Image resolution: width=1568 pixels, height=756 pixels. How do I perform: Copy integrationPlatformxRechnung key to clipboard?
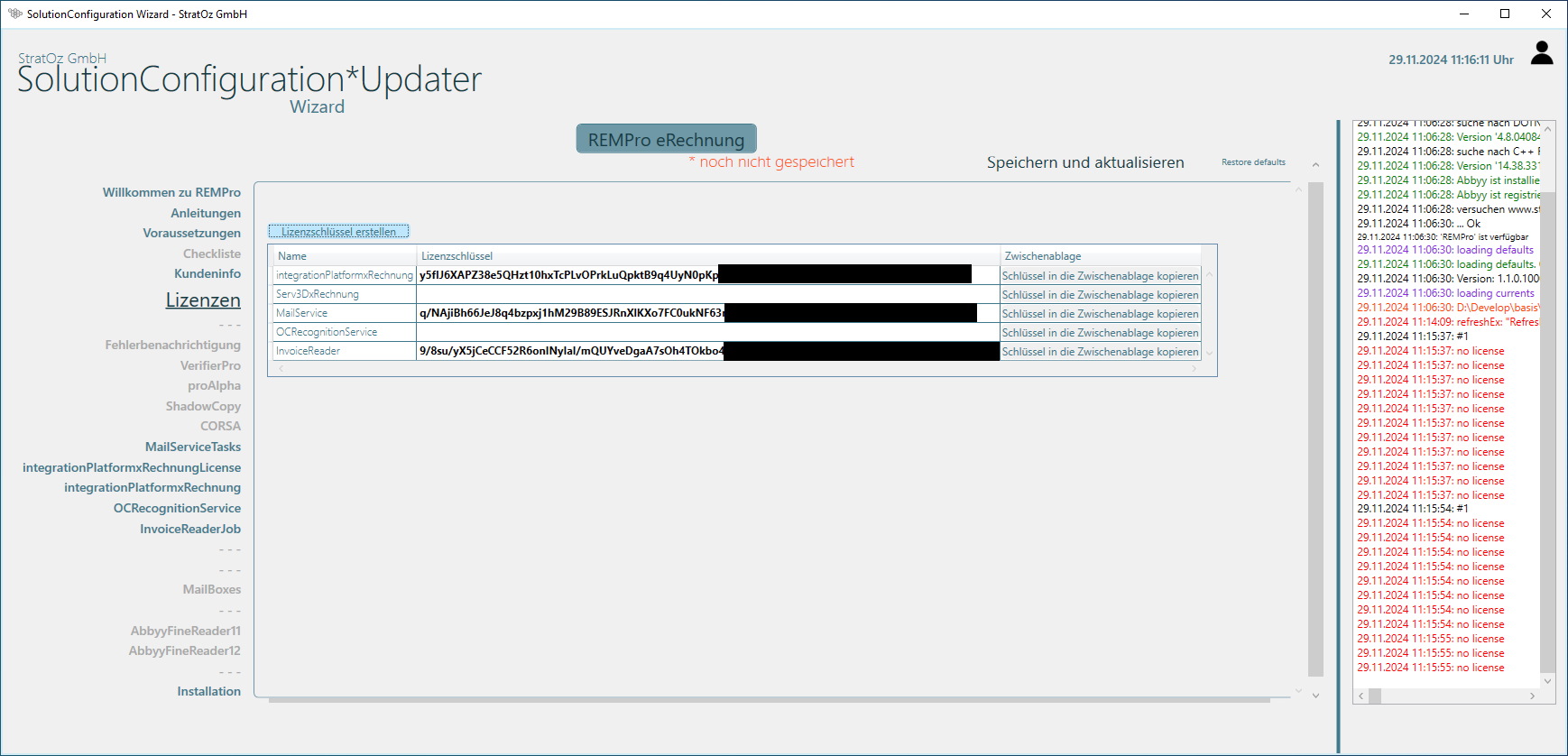point(1100,276)
